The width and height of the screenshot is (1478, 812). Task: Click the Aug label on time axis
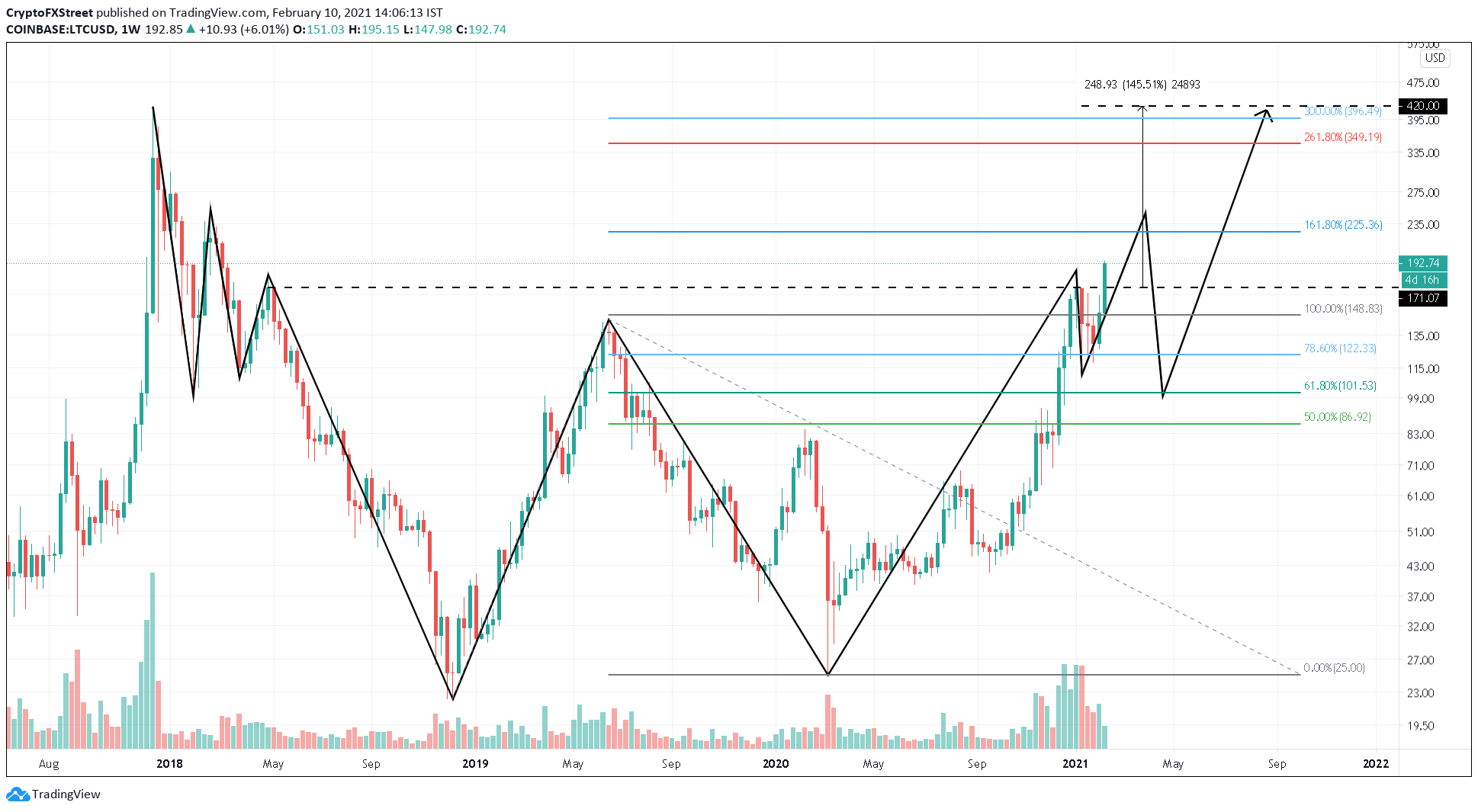point(49,764)
